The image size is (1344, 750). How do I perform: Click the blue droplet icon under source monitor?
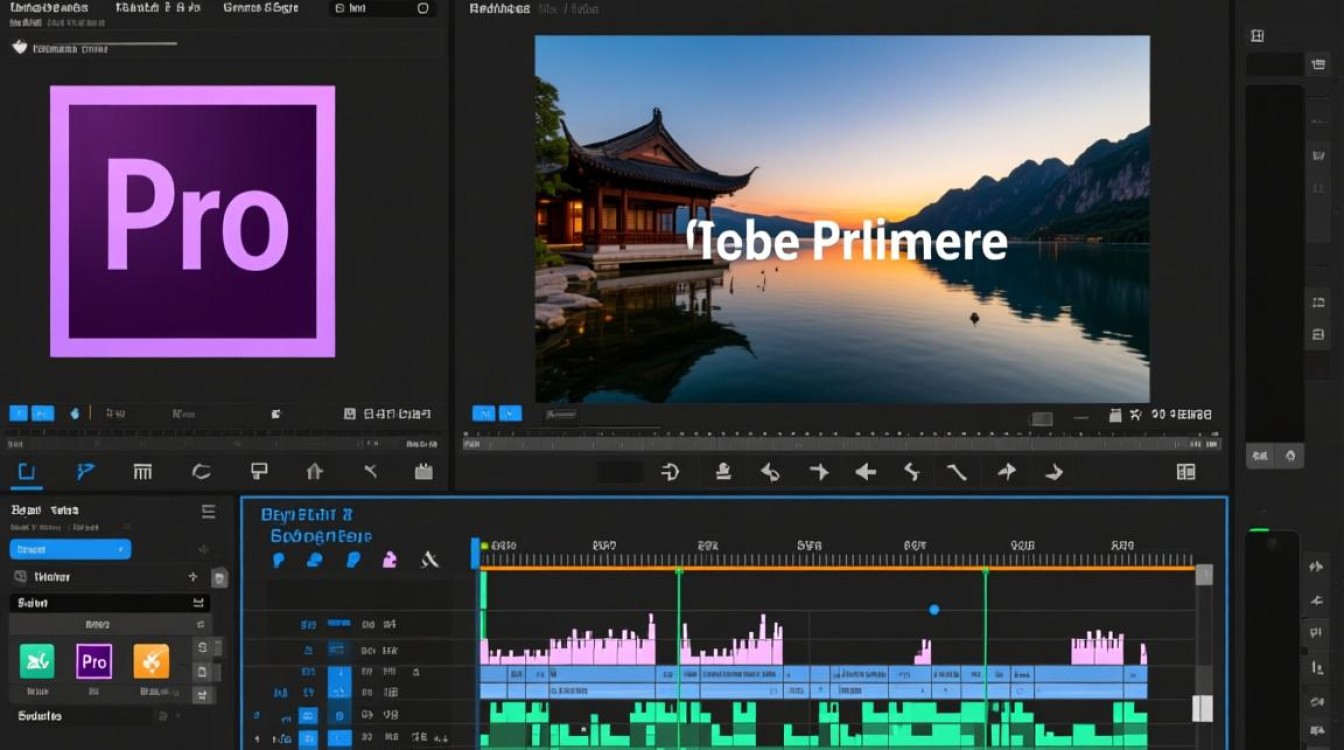[x=74, y=413]
